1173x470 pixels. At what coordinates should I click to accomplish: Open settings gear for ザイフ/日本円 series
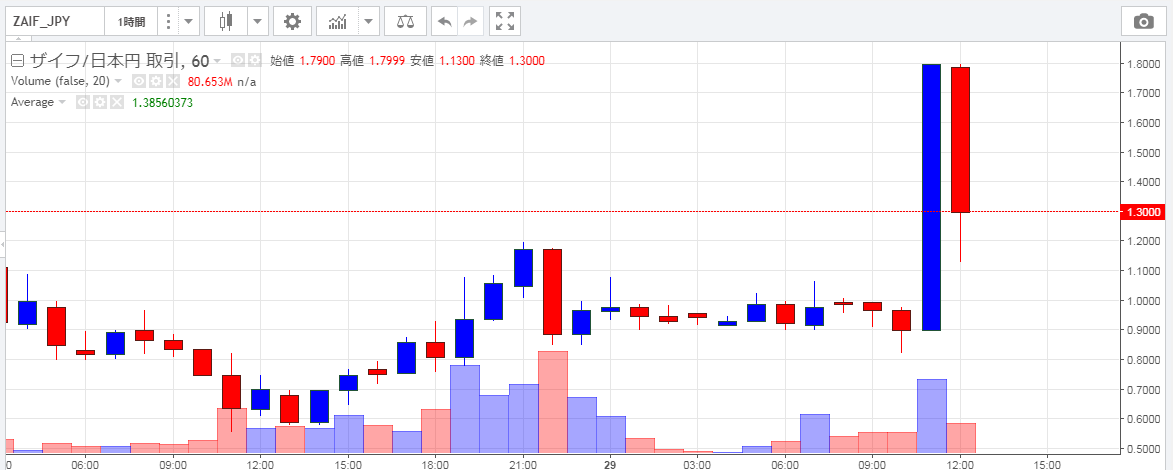[255, 61]
